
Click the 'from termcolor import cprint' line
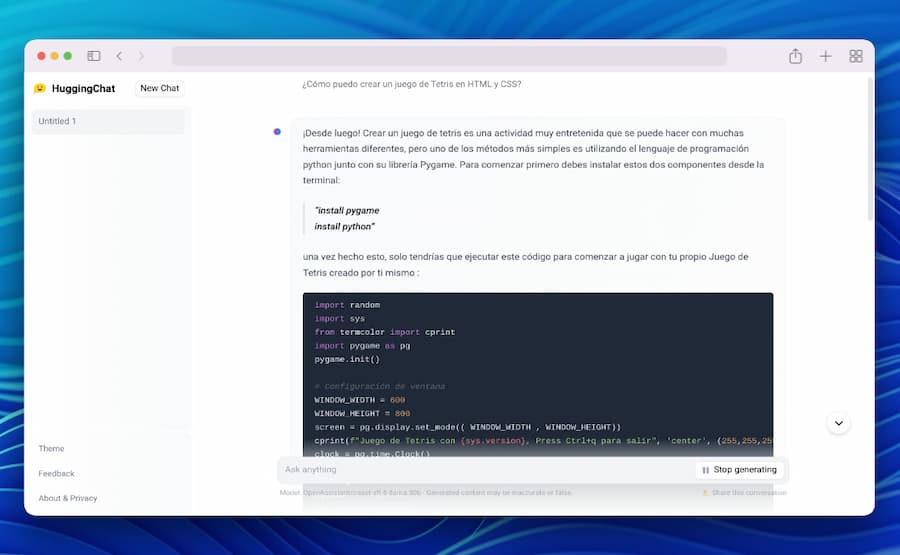point(385,332)
